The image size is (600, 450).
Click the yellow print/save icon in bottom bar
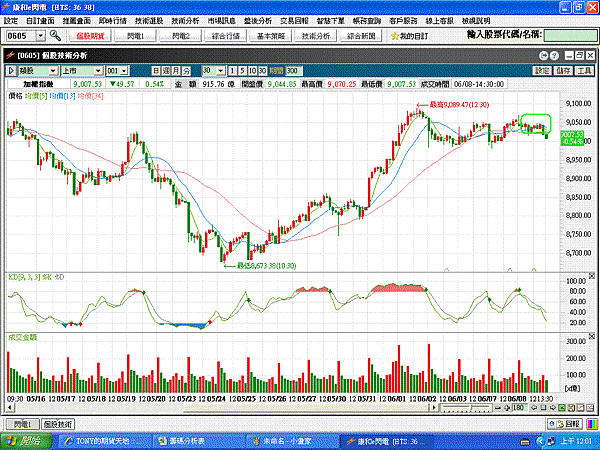point(571,408)
